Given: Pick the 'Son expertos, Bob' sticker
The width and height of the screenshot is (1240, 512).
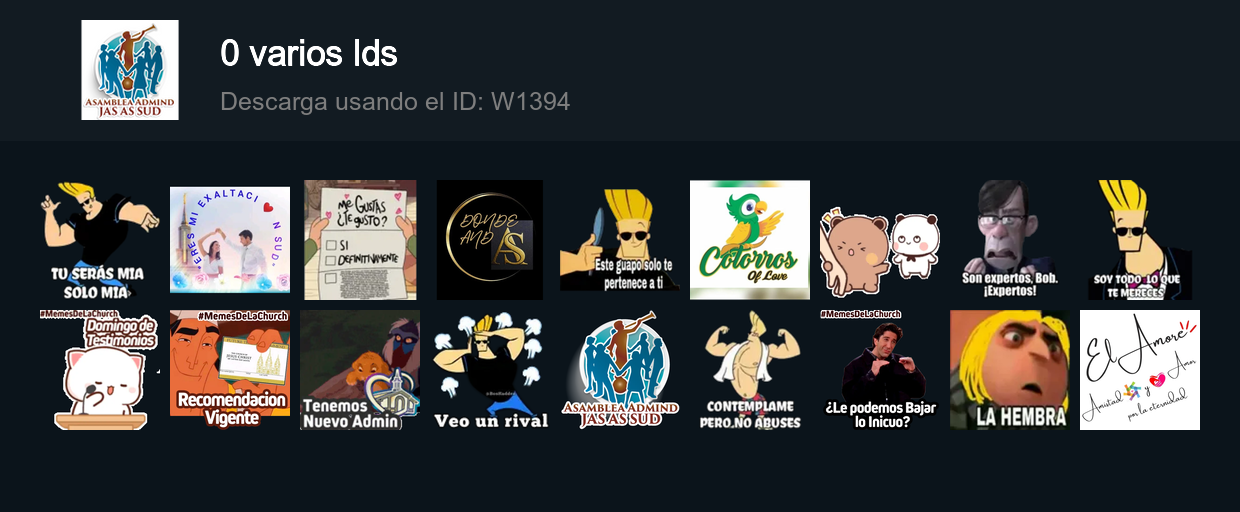Looking at the screenshot, I should click(1010, 240).
